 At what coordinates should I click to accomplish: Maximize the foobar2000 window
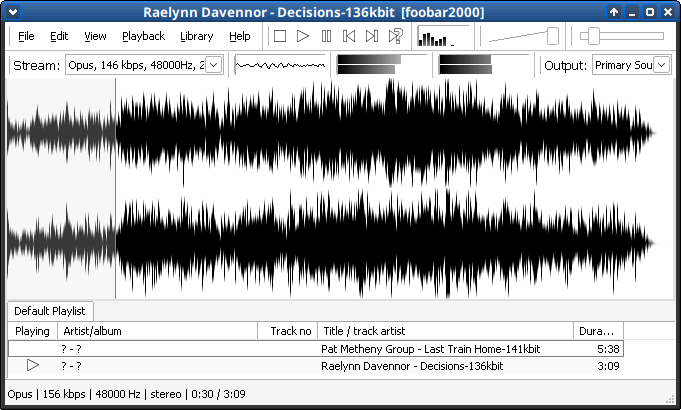650,12
